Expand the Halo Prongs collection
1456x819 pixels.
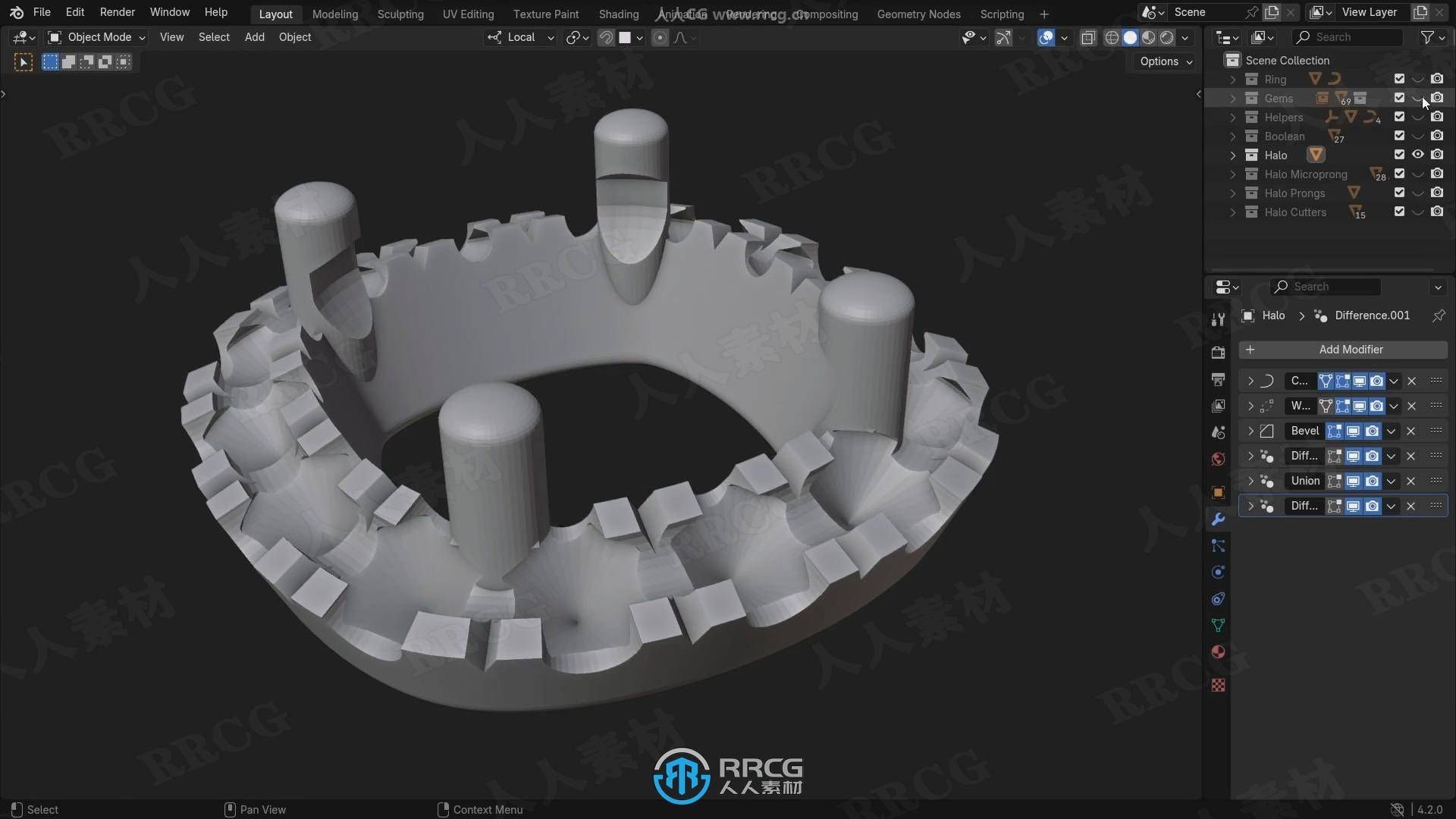pyautogui.click(x=1233, y=193)
